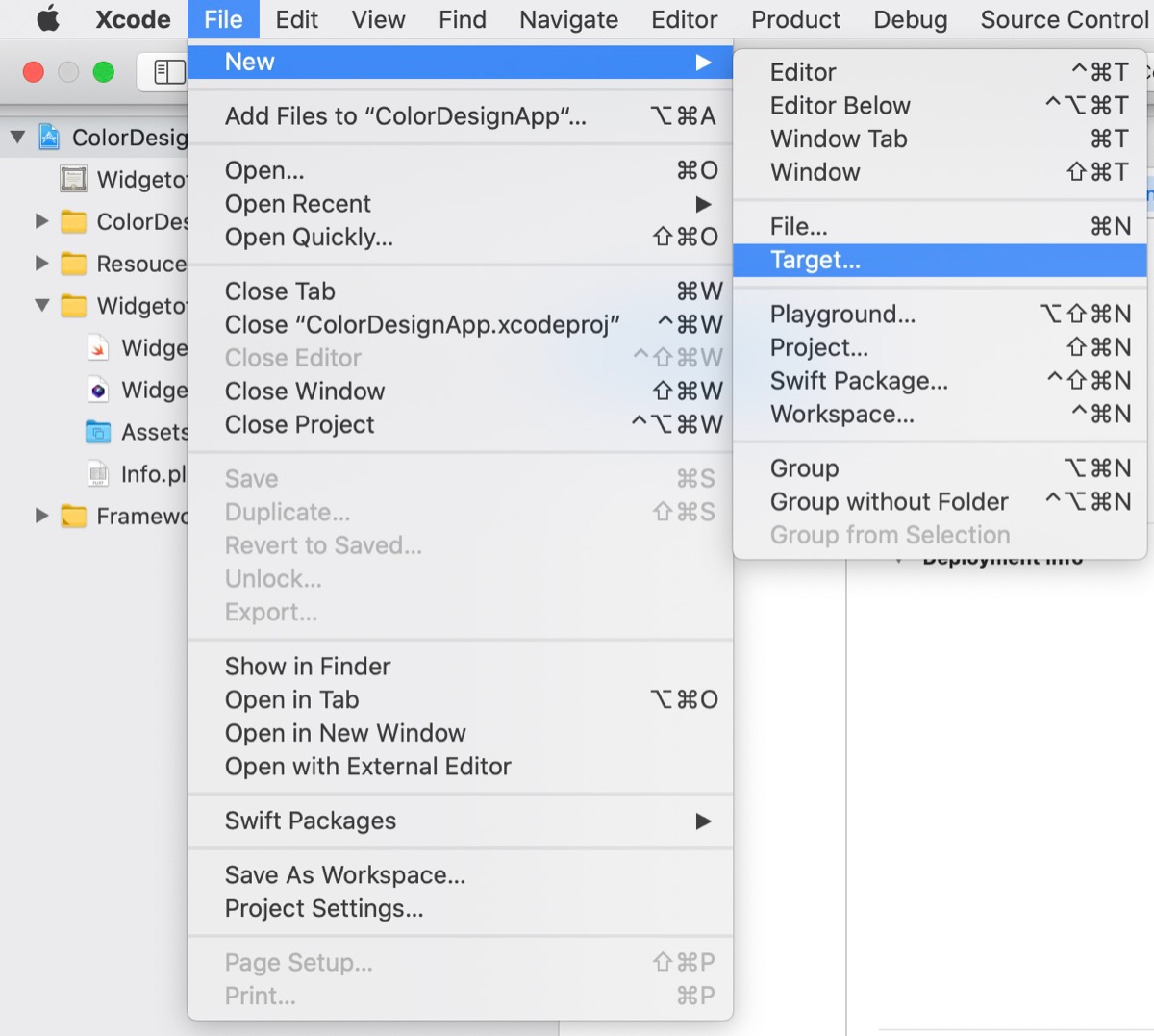This screenshot has width=1154, height=1036.
Task: Select Project... in New submenu
Action: [940, 347]
